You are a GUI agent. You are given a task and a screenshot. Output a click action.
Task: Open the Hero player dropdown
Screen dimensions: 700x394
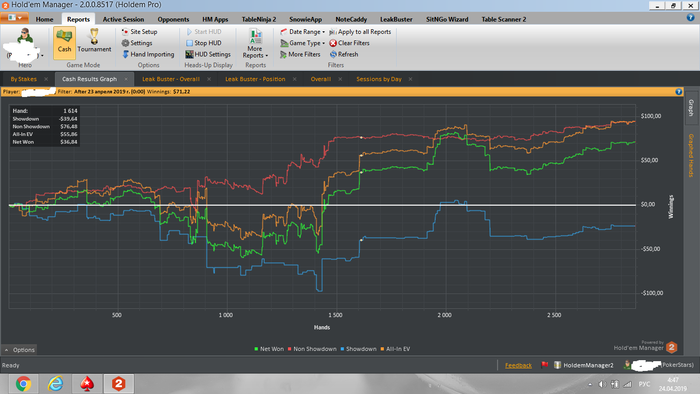point(25,43)
